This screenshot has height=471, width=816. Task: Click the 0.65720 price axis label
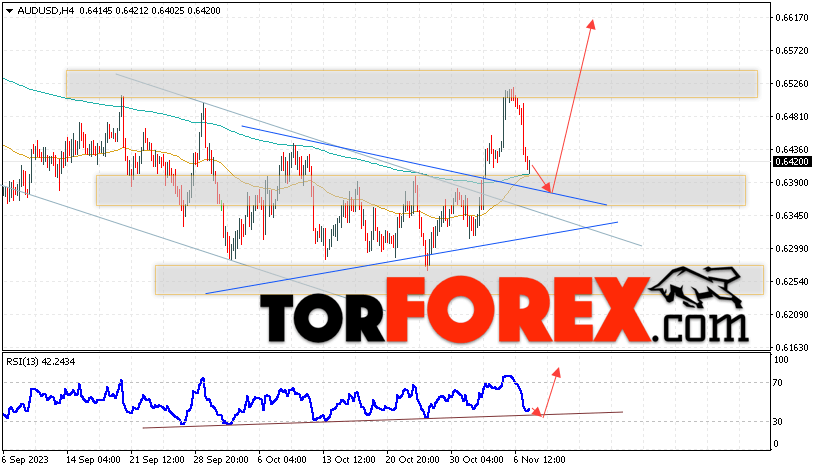[x=792, y=50]
